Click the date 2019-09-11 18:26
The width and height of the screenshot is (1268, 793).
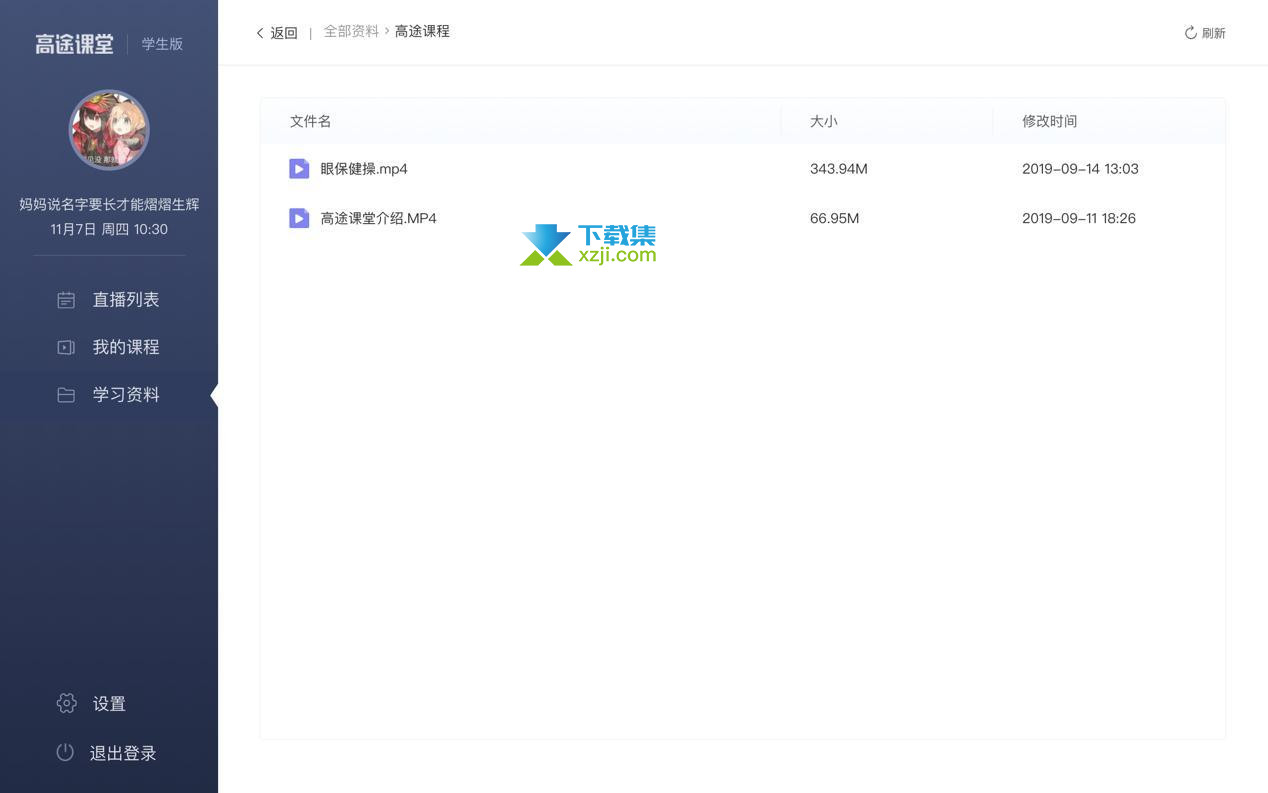tap(1078, 218)
